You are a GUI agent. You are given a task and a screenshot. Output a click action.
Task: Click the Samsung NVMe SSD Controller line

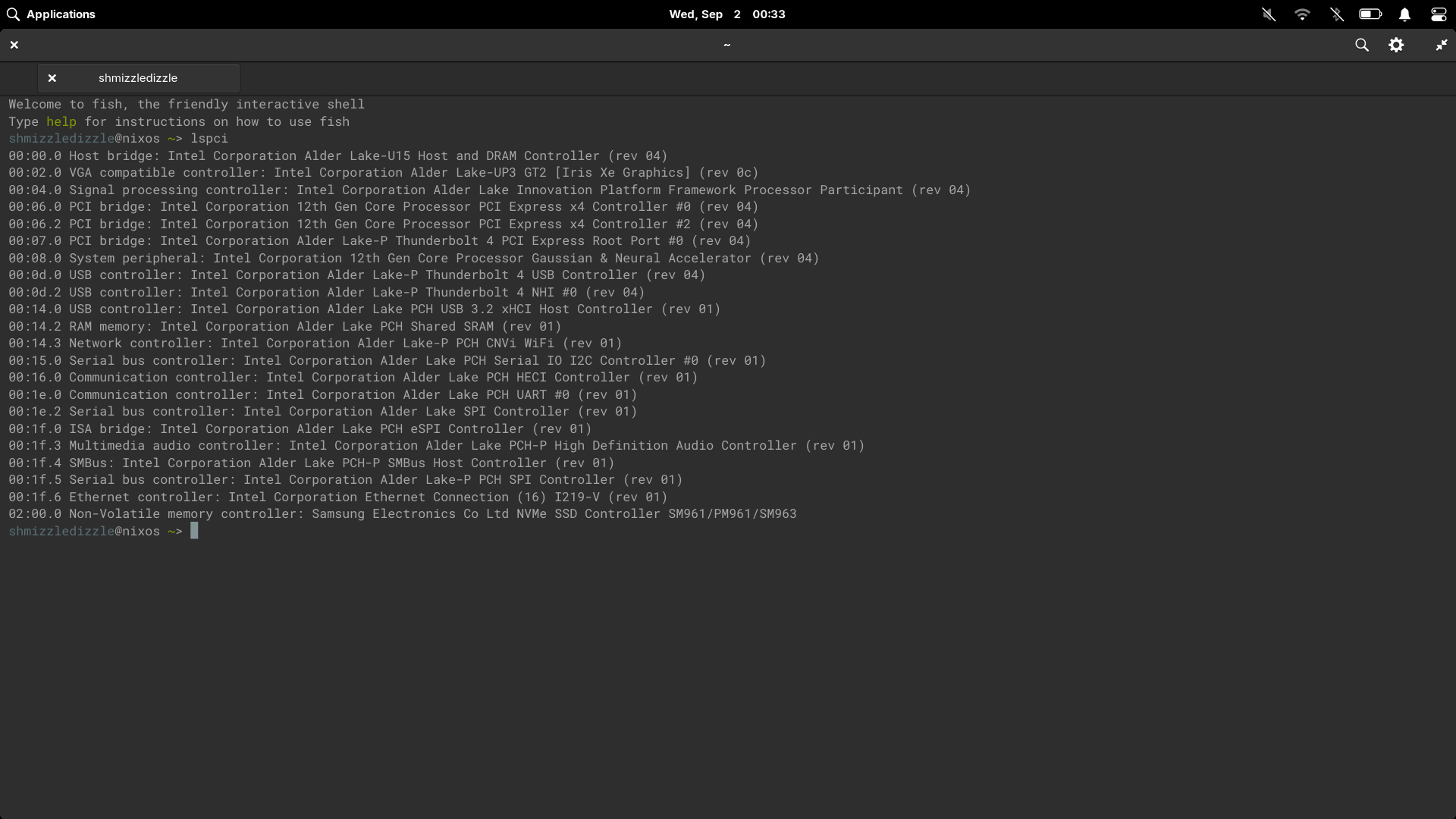click(403, 514)
